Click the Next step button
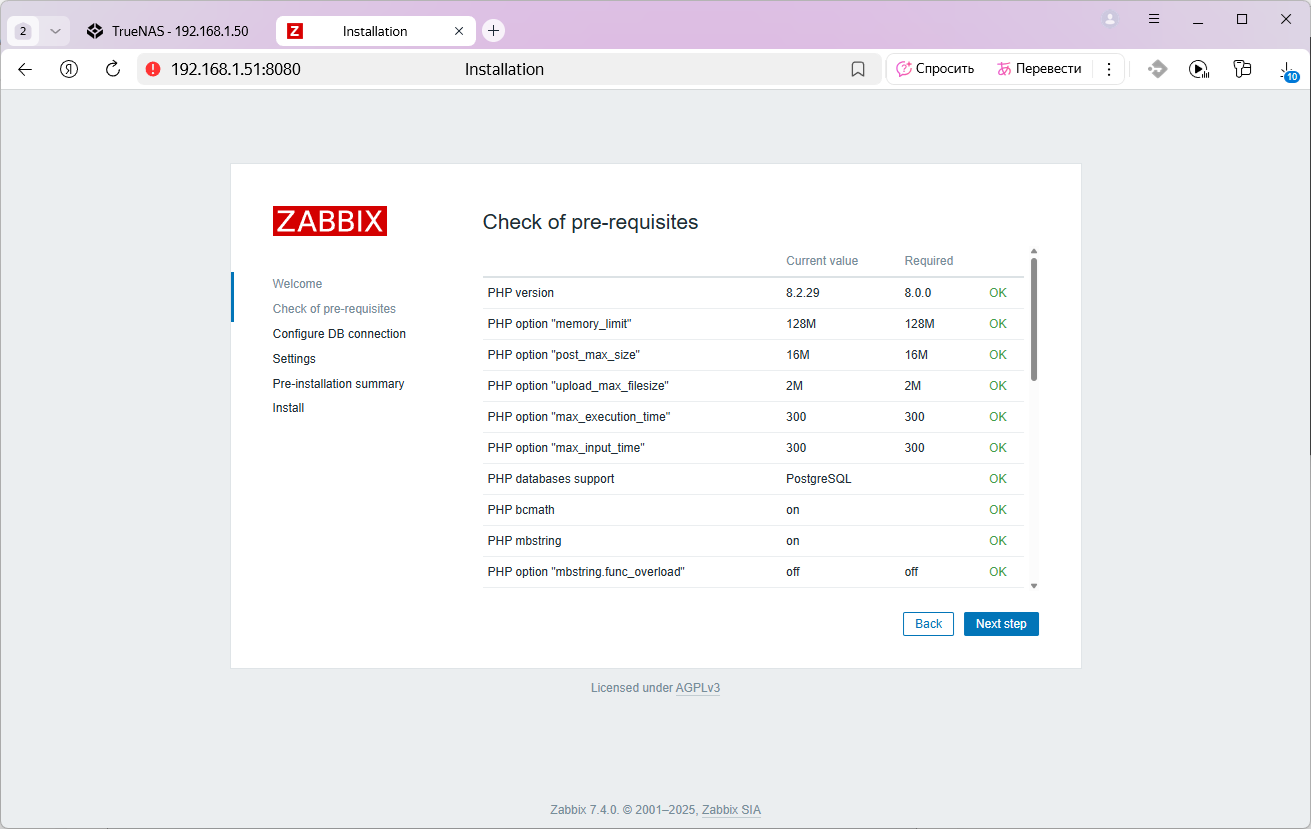The height and width of the screenshot is (829, 1311). 1001,624
